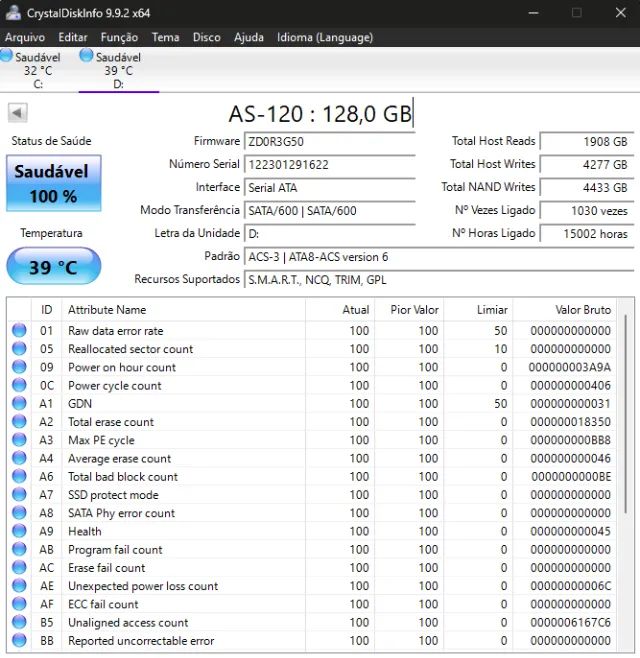Screen dimensions: 640x658
Task: Click the previous disk arrow button
Action: [18, 113]
